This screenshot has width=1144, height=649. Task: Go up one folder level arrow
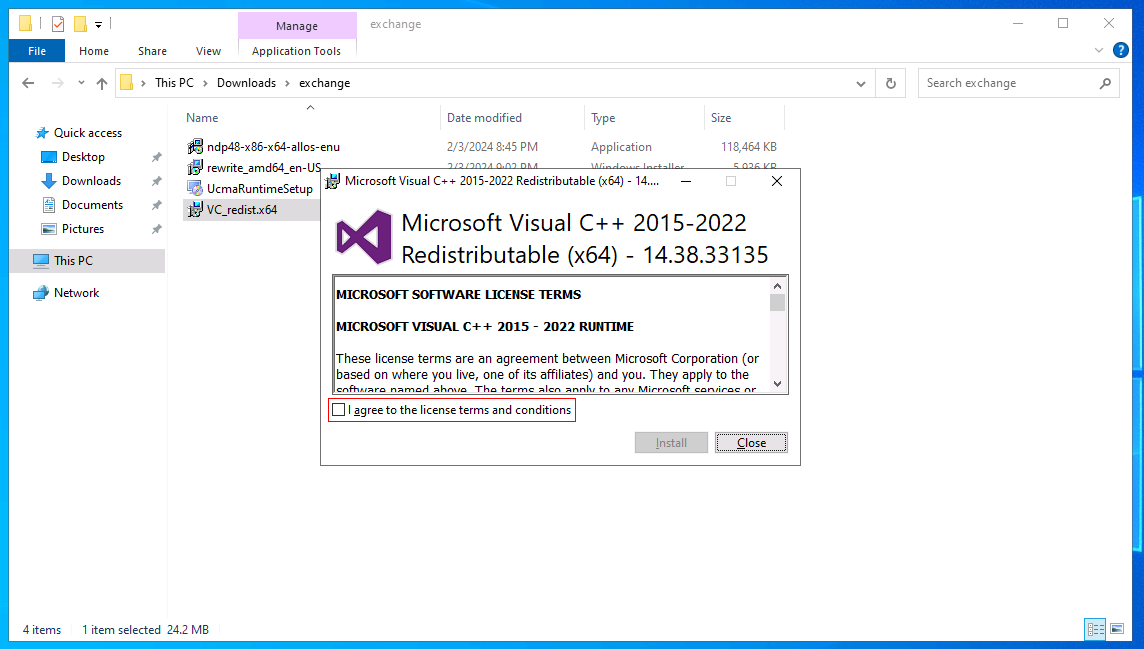[102, 83]
